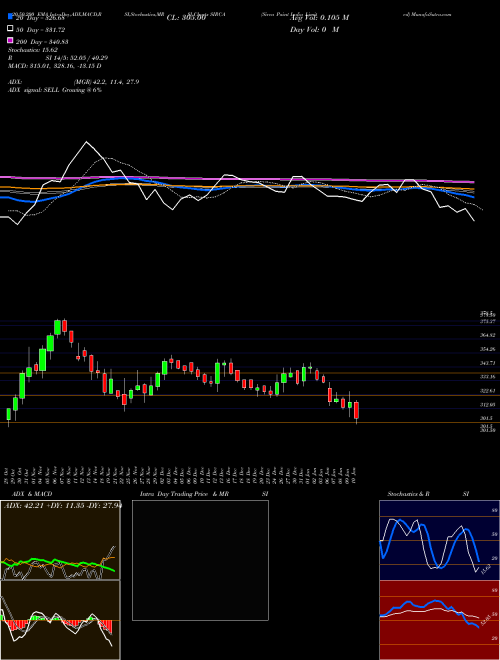Click the blue Stochastics oscillator chart
This screenshot has width=500, height=660.
pos(439,540)
